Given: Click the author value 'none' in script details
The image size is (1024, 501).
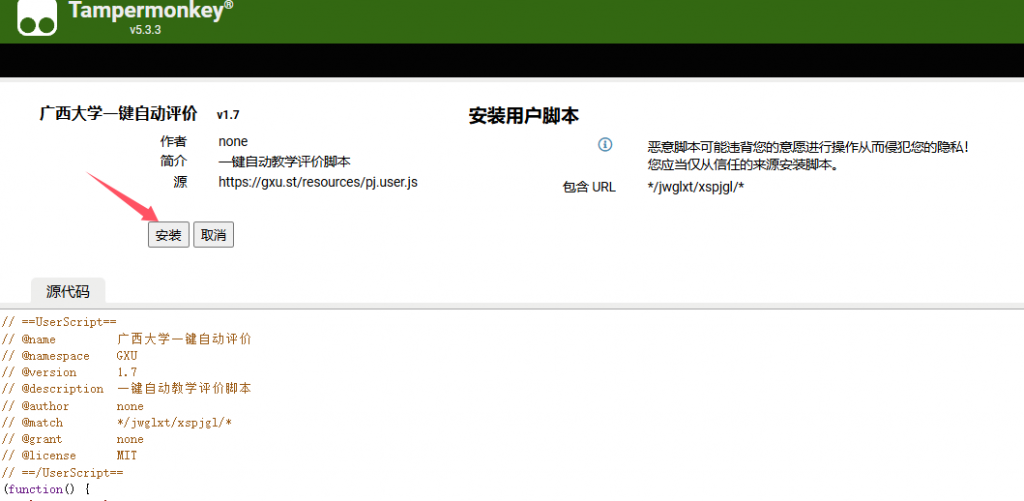Looking at the screenshot, I should point(233,142).
